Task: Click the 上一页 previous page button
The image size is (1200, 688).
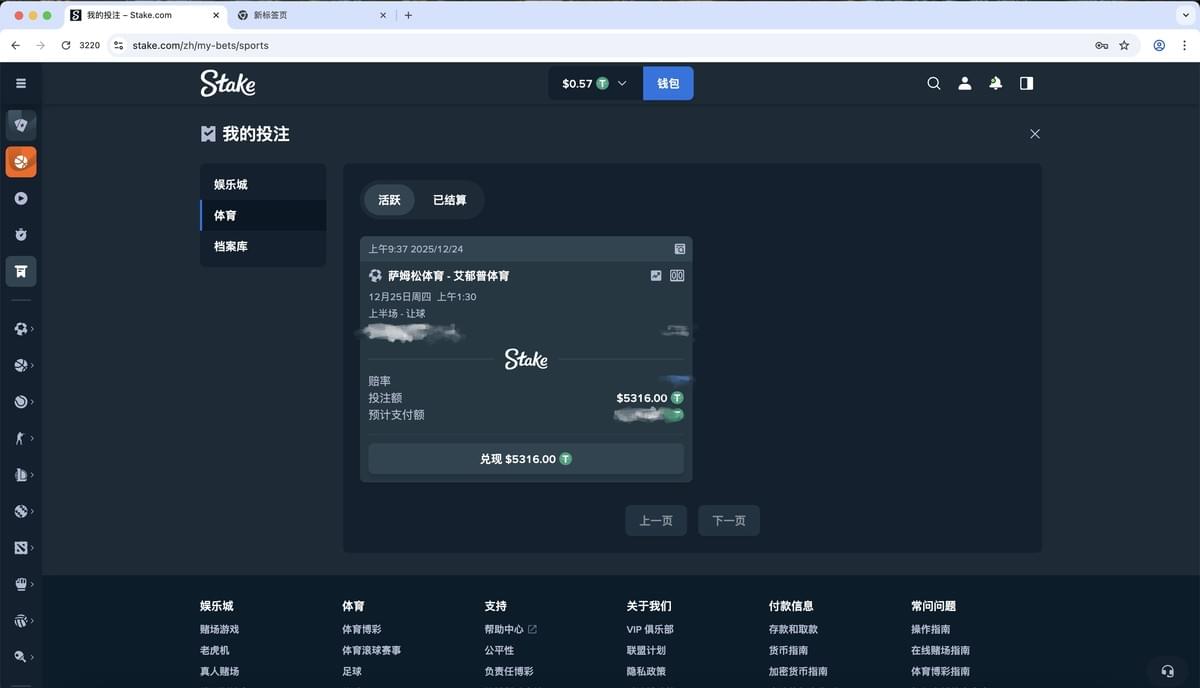Action: tap(656, 520)
